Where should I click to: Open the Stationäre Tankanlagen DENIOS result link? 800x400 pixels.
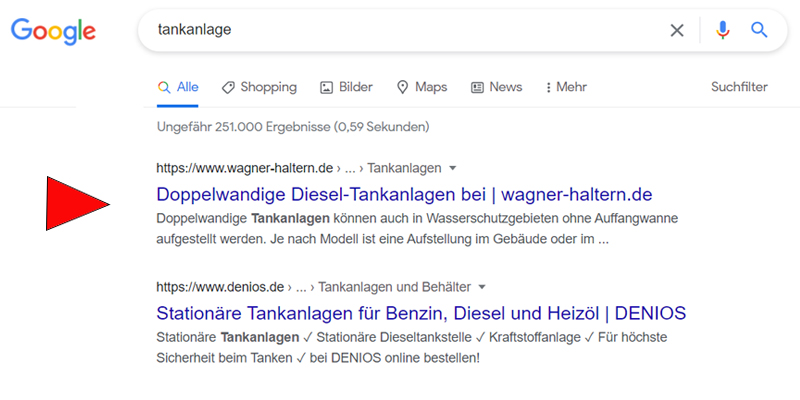[421, 313]
